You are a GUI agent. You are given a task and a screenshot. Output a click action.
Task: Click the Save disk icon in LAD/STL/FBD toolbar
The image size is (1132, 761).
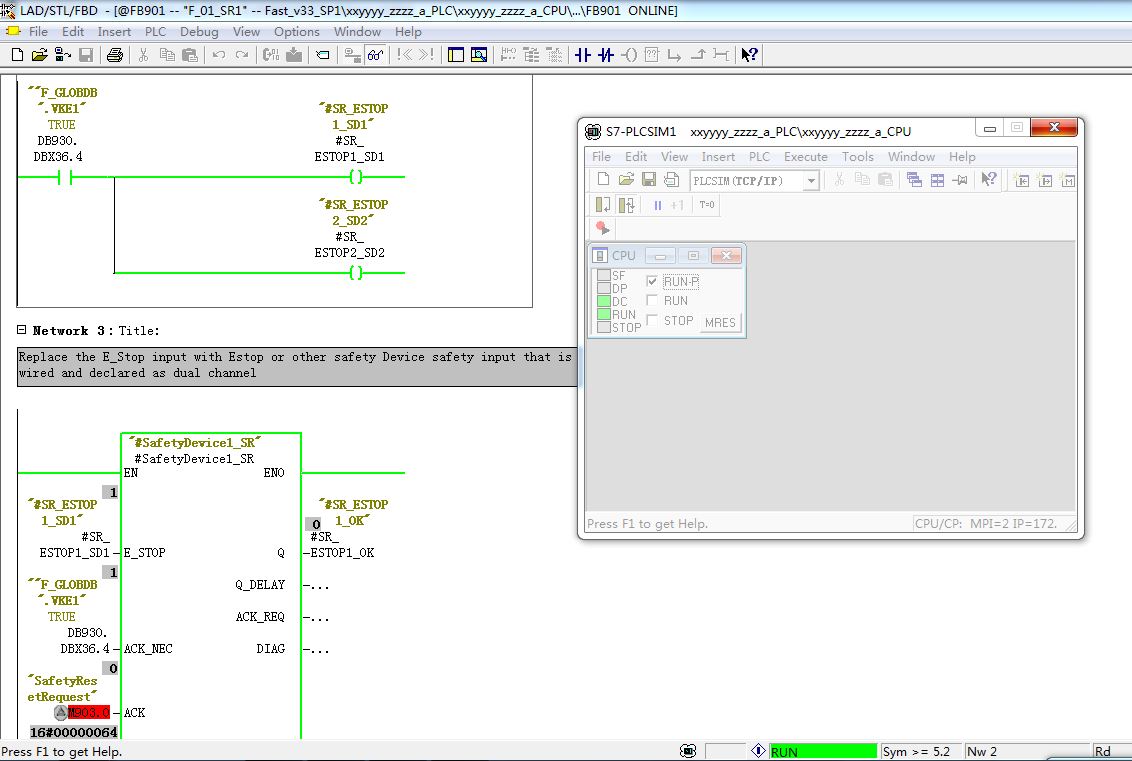pos(86,55)
